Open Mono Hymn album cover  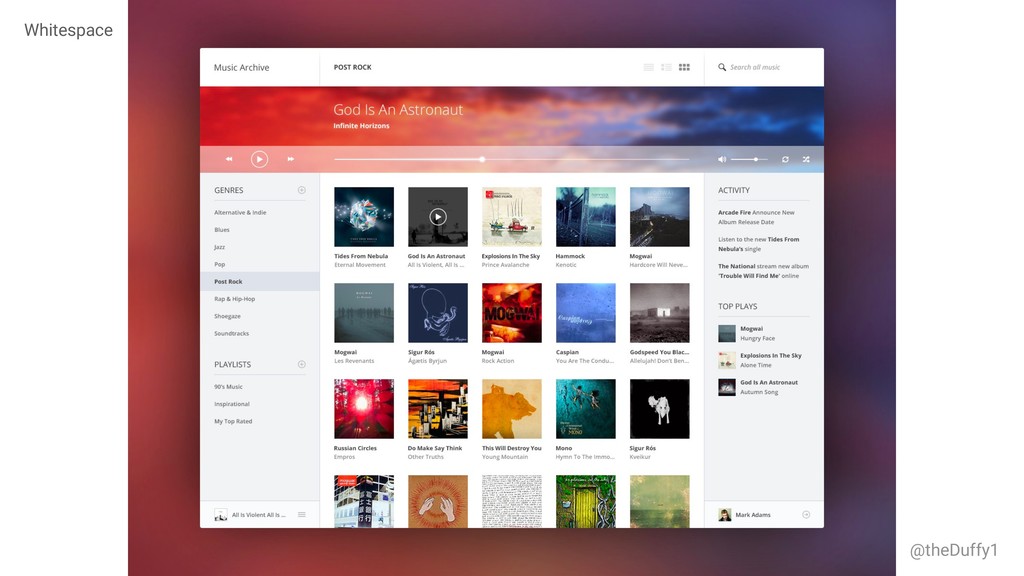tap(586, 409)
